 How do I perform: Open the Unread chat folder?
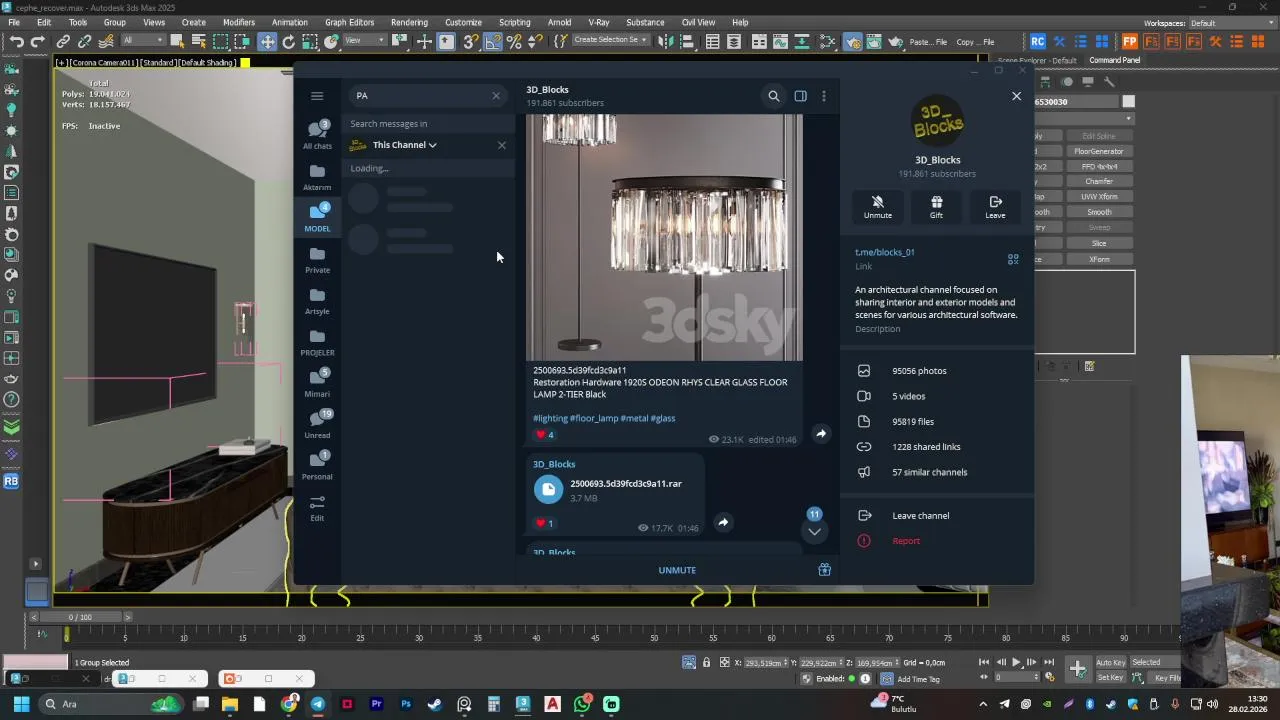317,424
